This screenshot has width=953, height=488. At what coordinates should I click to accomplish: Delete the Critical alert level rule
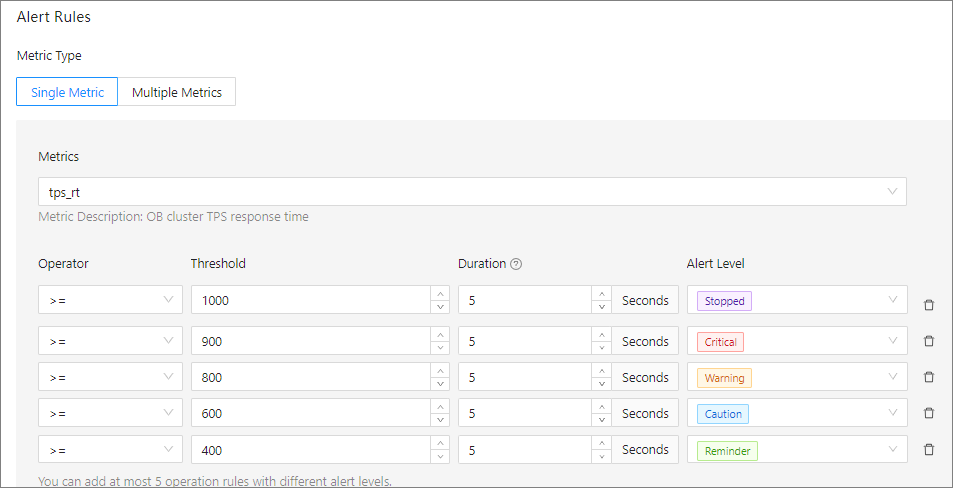point(928,341)
